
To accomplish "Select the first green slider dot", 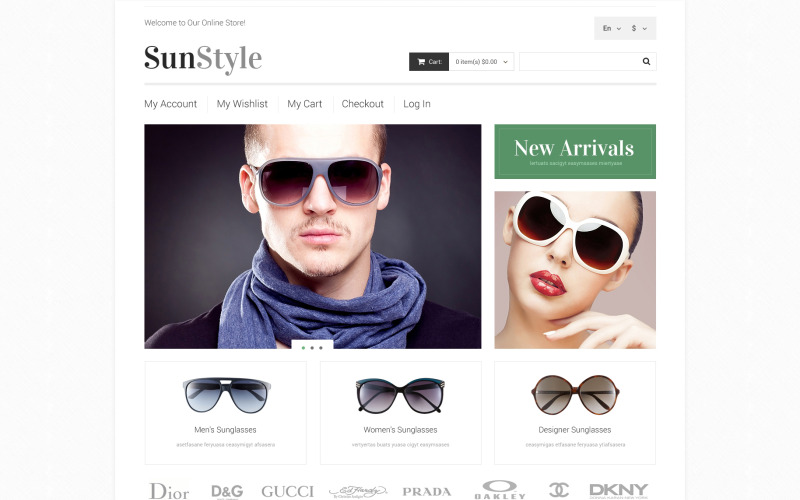I will click(x=304, y=348).
